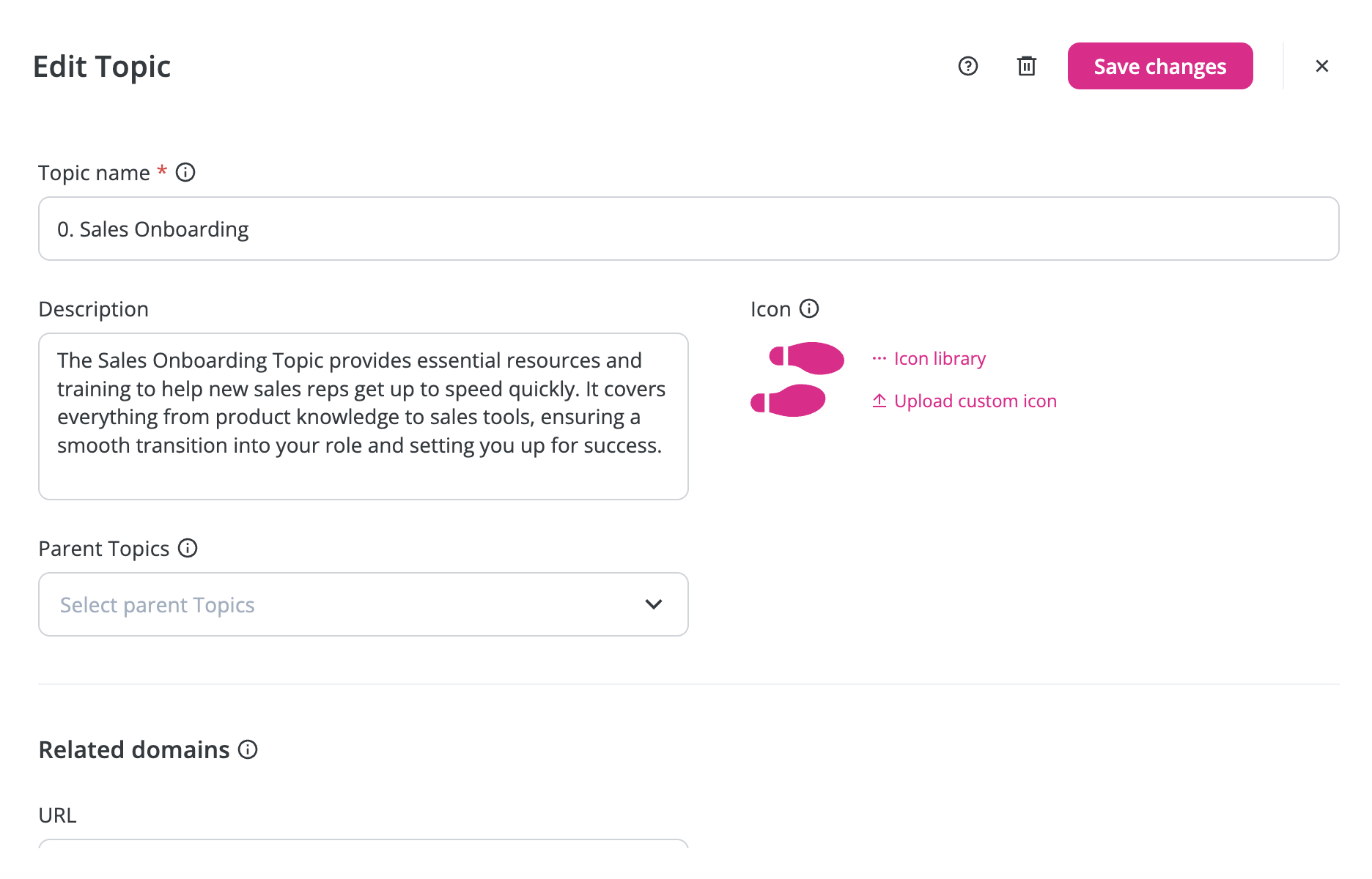Image resolution: width=1372 pixels, height=879 pixels.
Task: Click the Parent Topics label text
Action: [104, 549]
